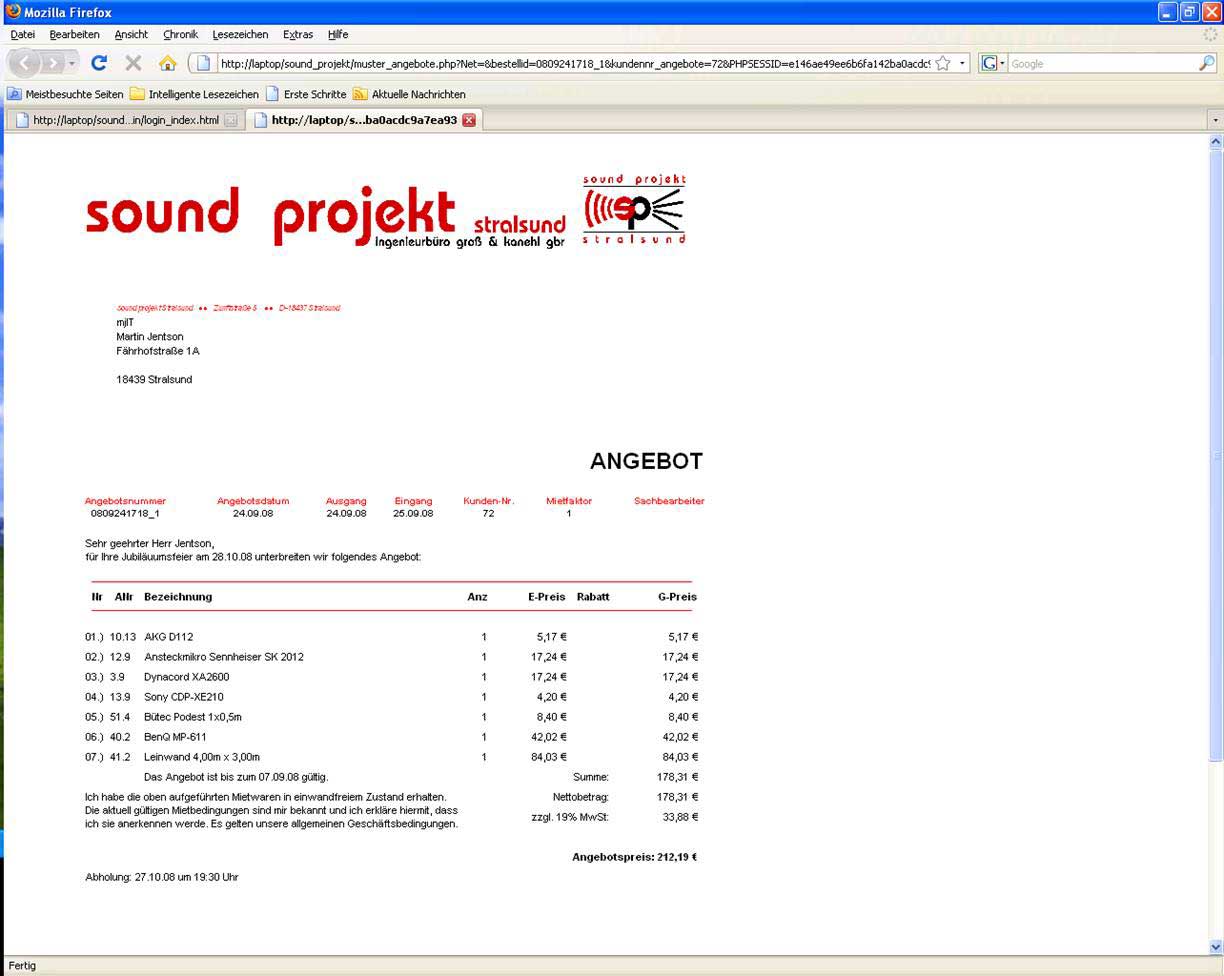Click the Angebotsdatum label
1224x976 pixels.
click(x=253, y=501)
